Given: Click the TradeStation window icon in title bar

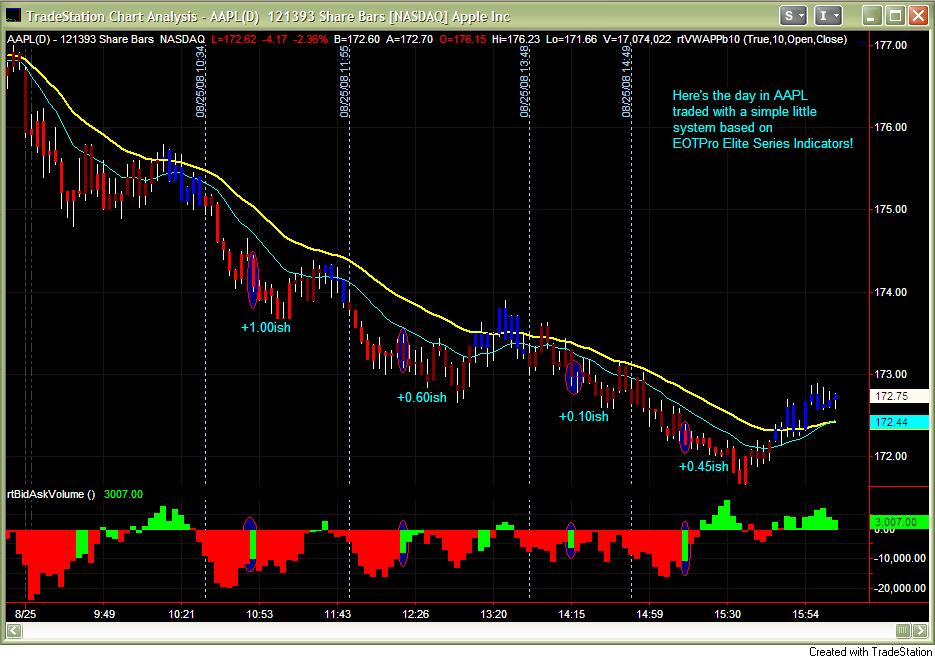Looking at the screenshot, I should pyautogui.click(x=11, y=15).
